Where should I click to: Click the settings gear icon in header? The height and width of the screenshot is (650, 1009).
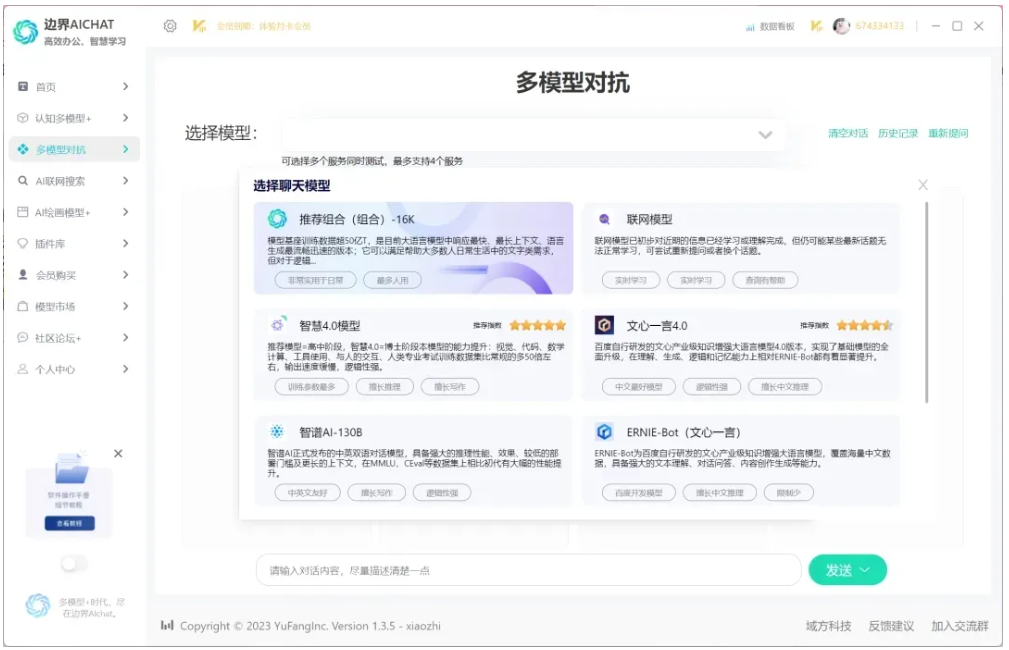pyautogui.click(x=170, y=26)
